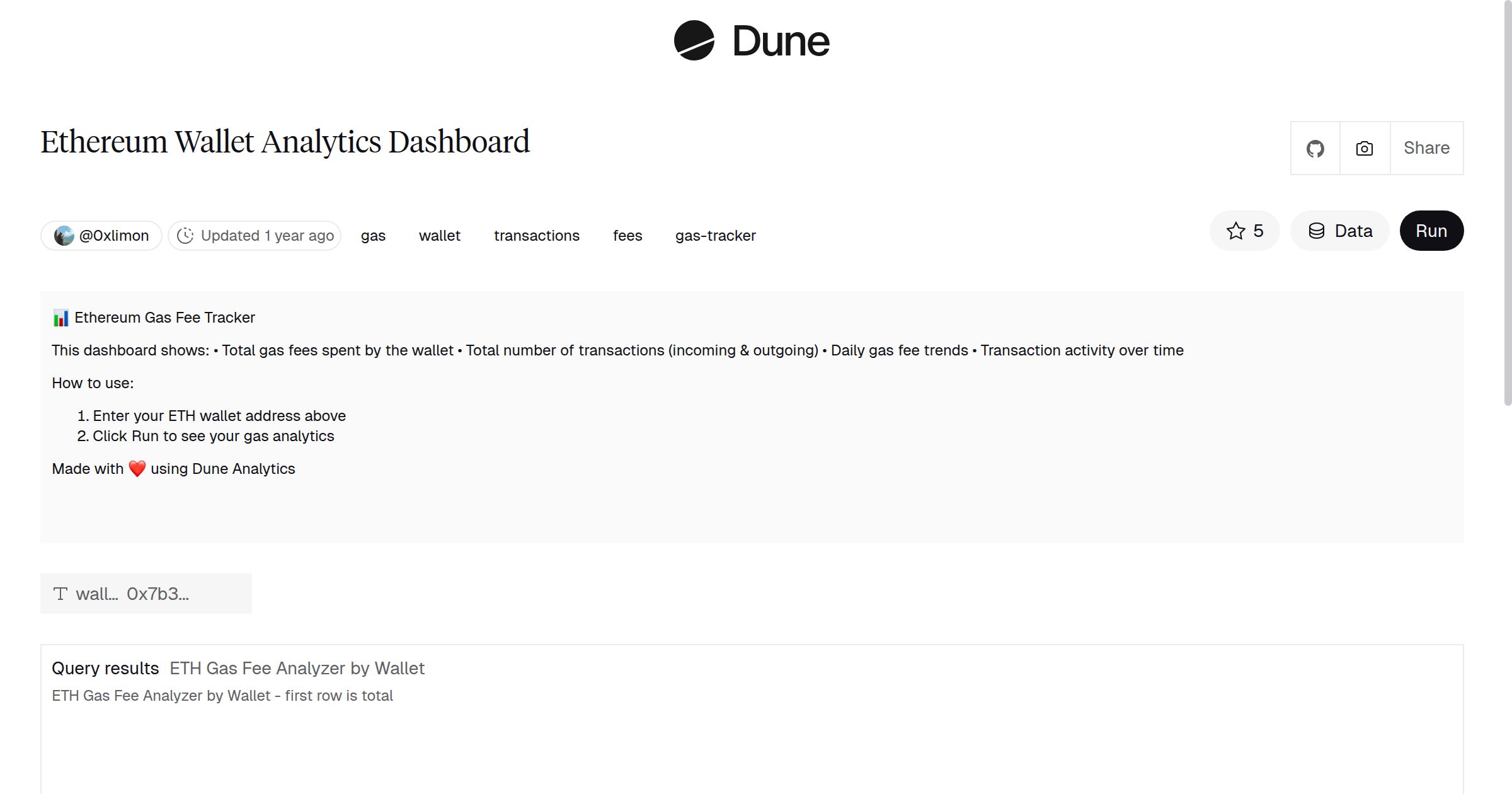Click the GitHub icon in the toolbar
This screenshot has width=1512, height=794.
pos(1316,147)
